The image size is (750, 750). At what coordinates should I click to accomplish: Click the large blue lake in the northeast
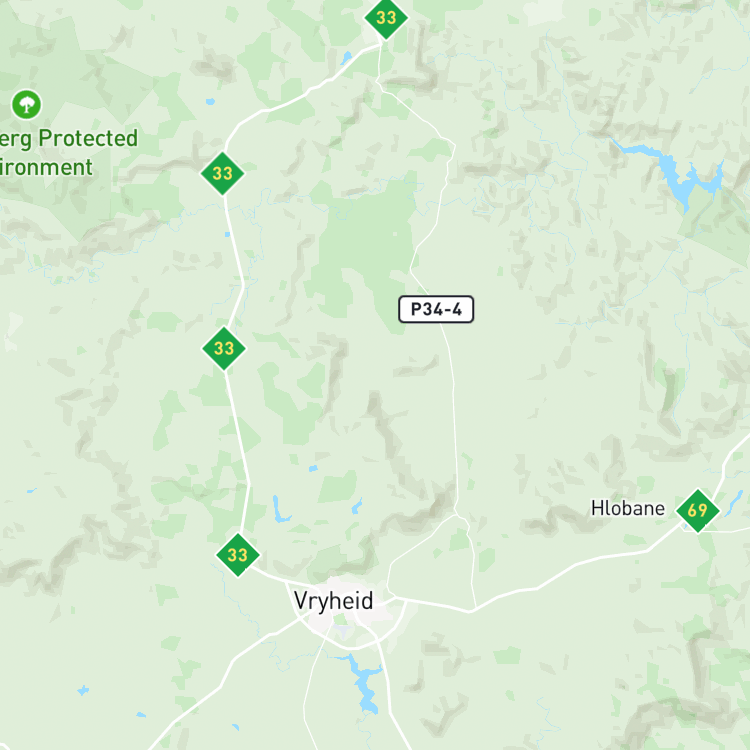coord(679,173)
